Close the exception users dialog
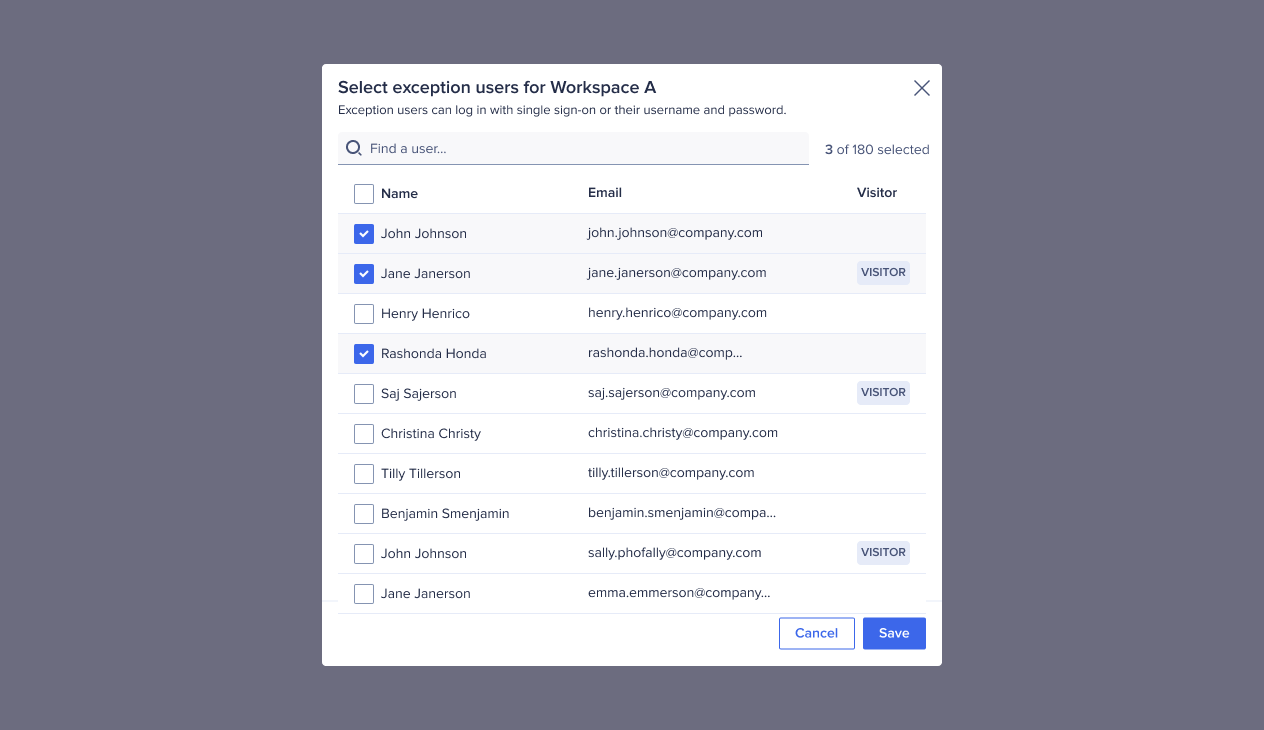Screen dimensions: 1264x730 click(921, 87)
